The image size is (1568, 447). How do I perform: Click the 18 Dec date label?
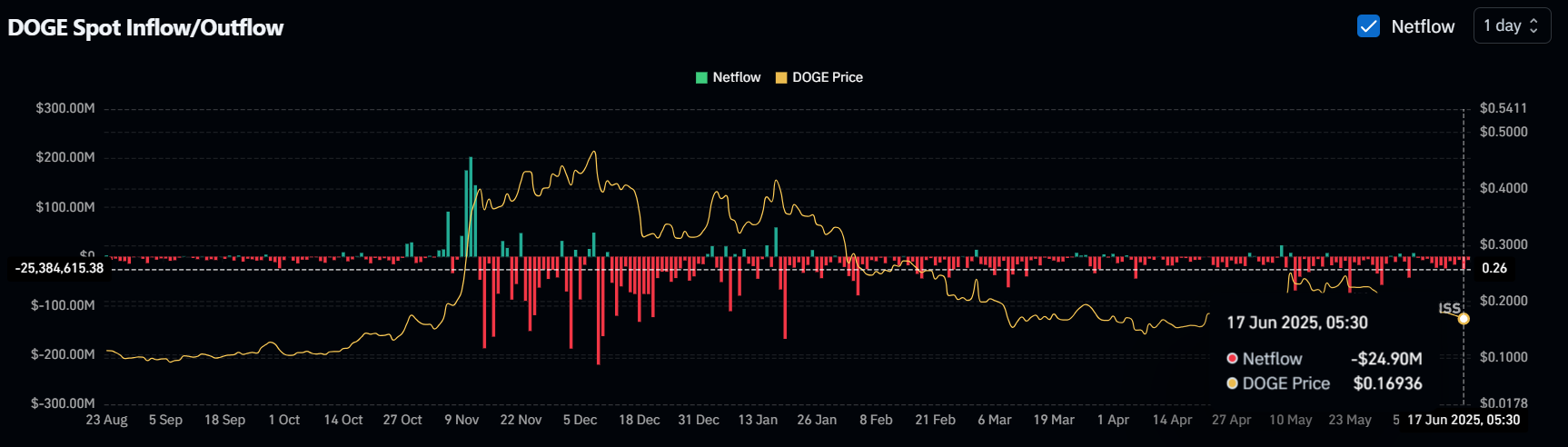639,420
